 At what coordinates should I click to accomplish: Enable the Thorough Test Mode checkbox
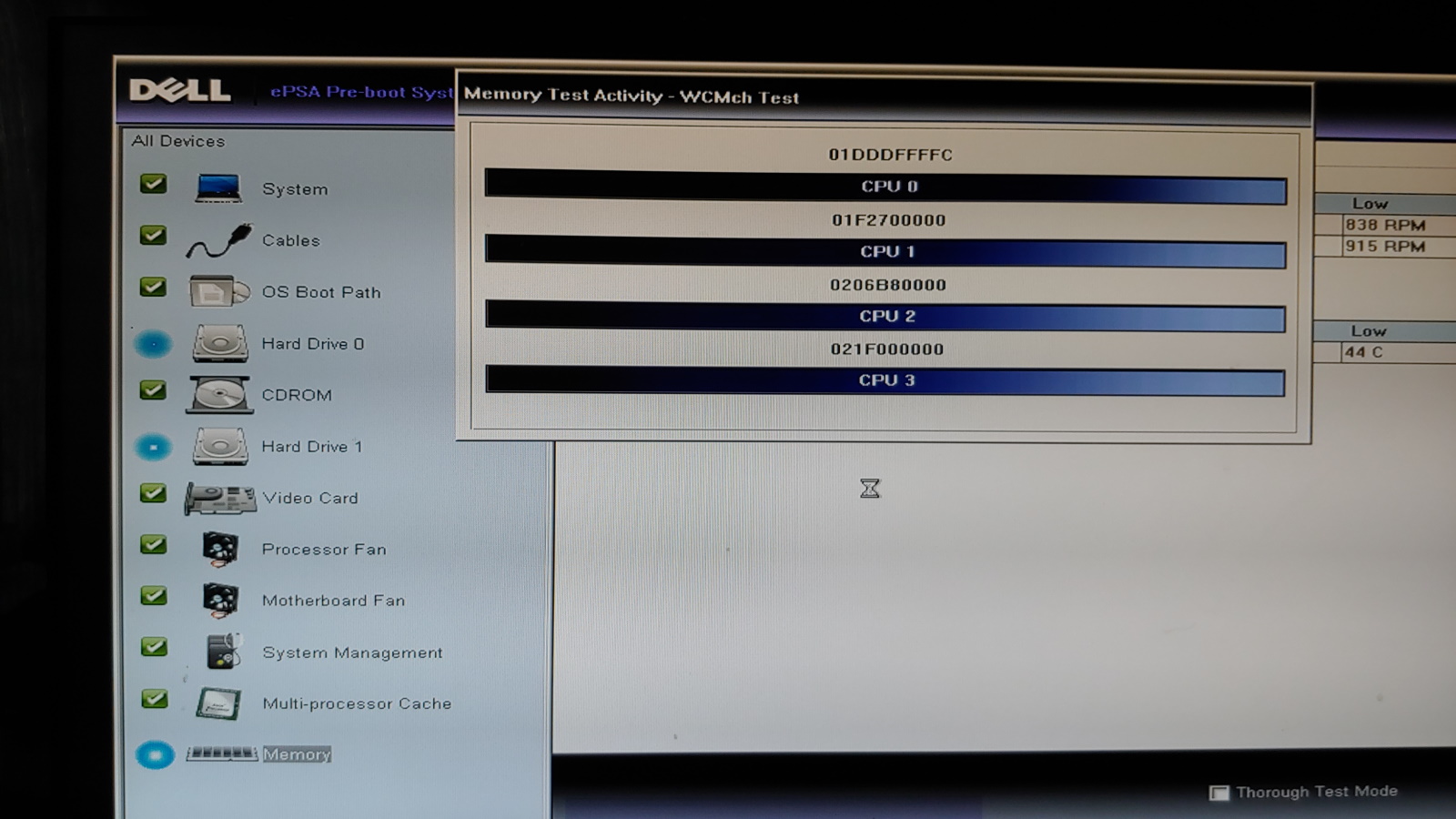[x=1218, y=793]
